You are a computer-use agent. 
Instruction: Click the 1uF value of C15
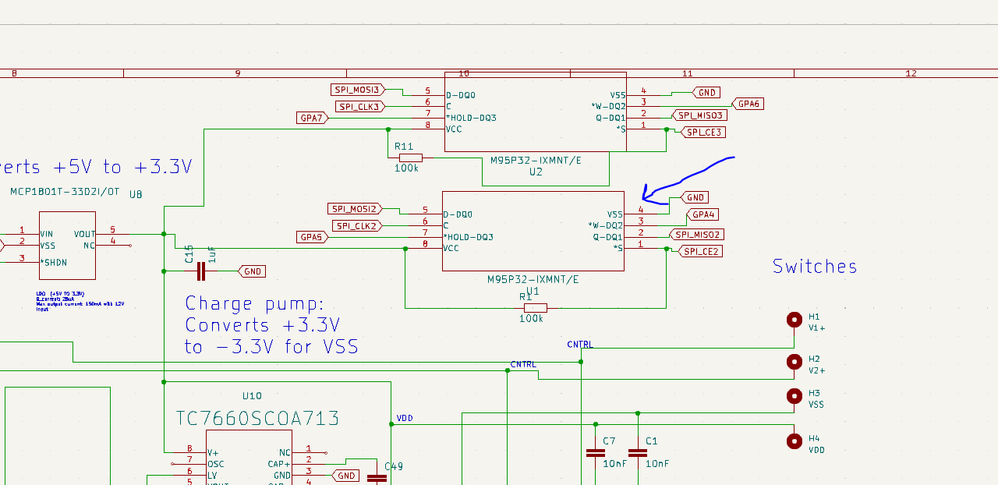click(212, 255)
